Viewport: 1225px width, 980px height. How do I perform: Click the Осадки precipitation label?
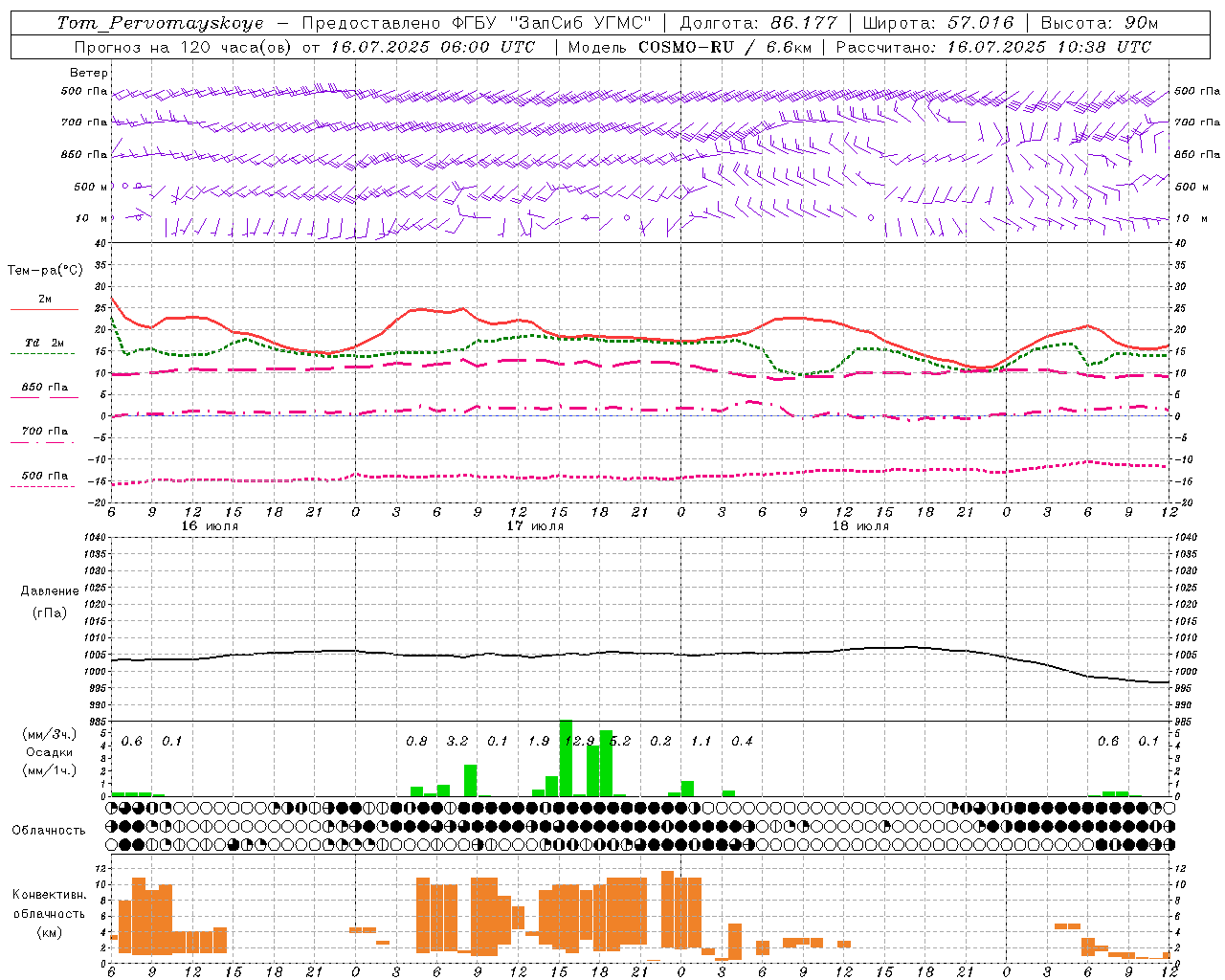tap(50, 752)
